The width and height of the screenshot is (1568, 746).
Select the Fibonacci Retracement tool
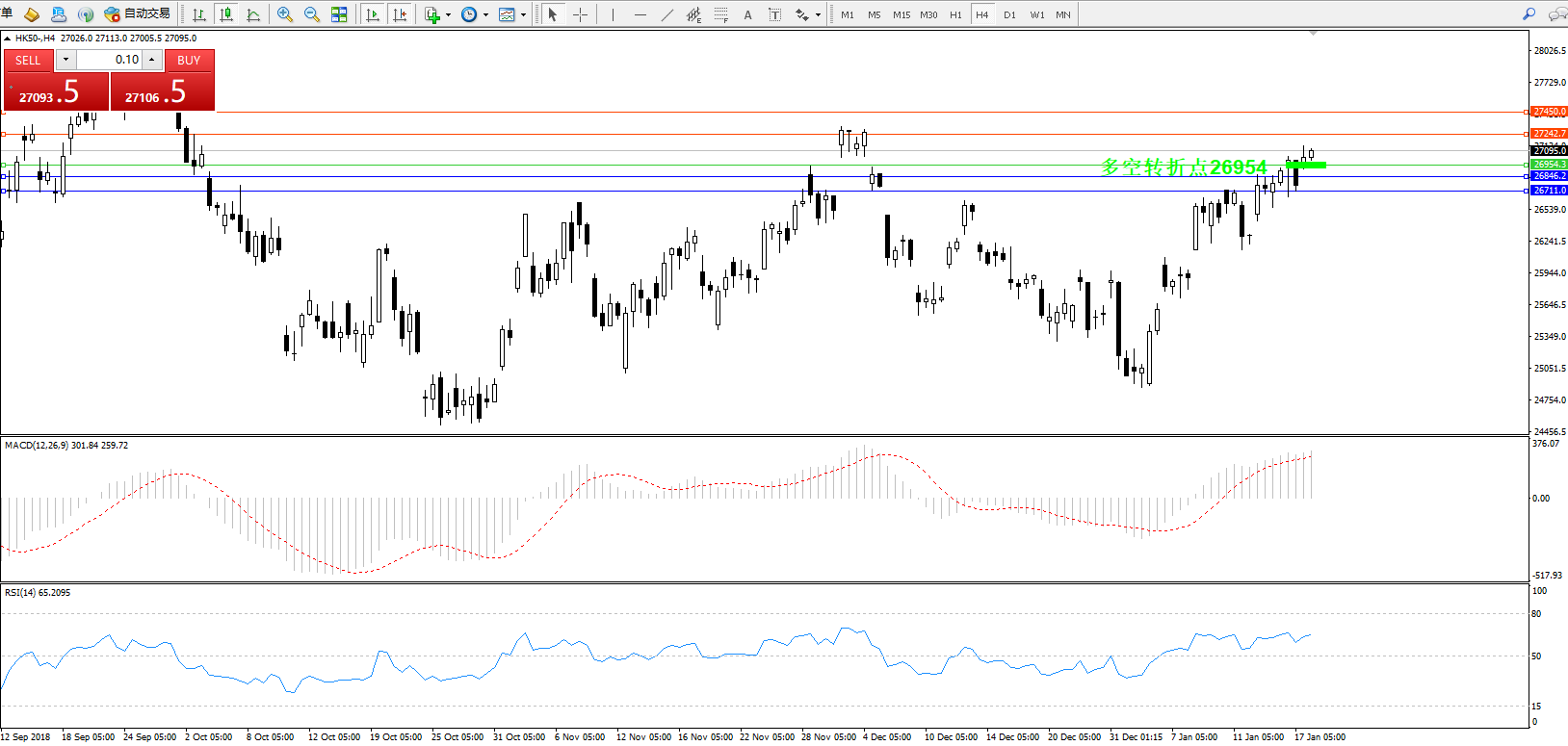(720, 14)
